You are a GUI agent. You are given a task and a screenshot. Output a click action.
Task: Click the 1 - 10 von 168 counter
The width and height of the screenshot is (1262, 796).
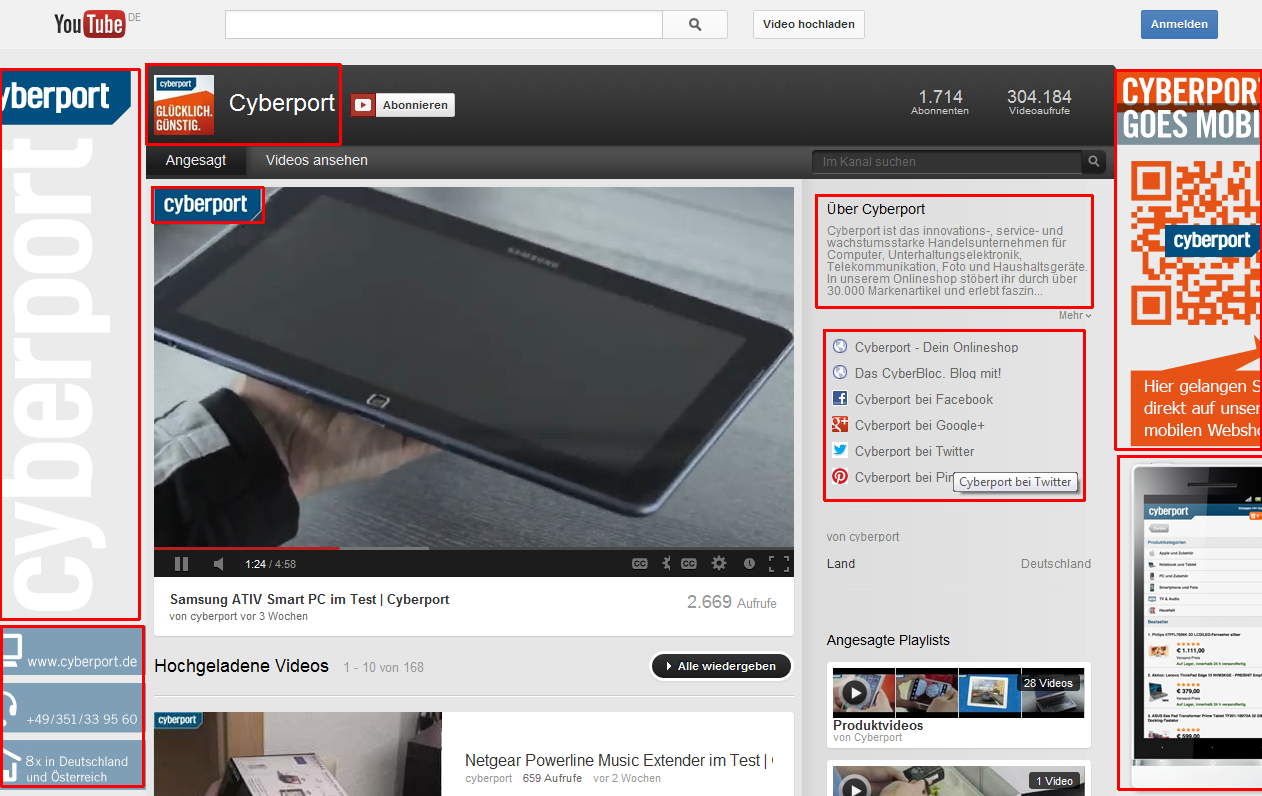coord(384,667)
